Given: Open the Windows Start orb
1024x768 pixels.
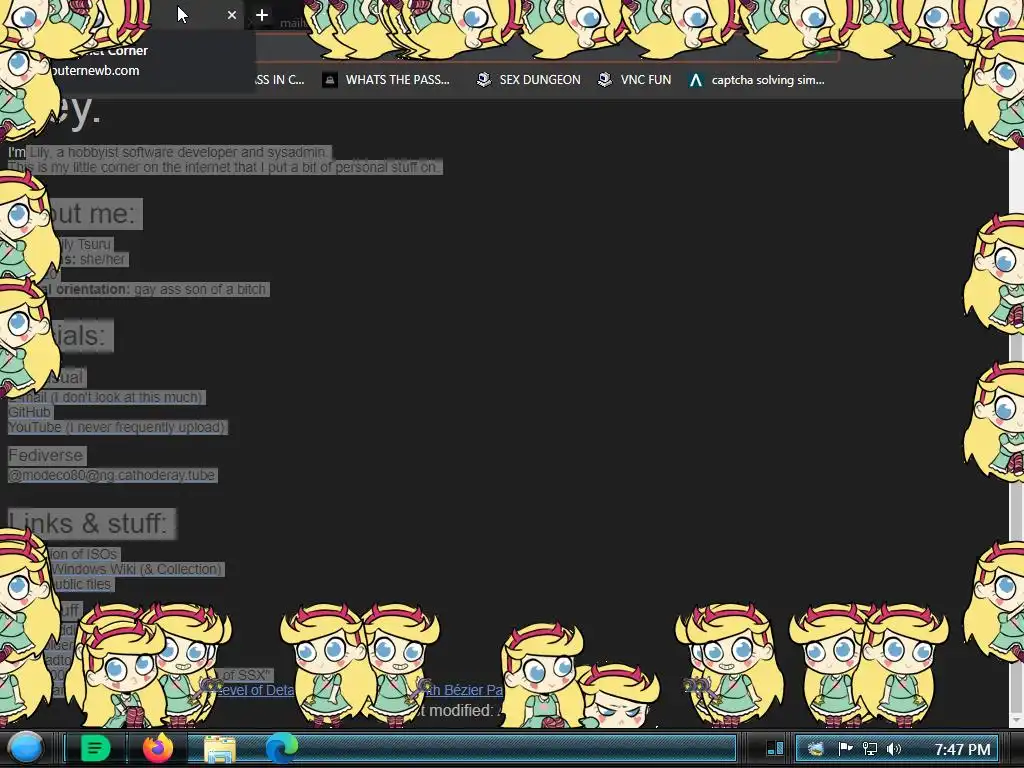Looking at the screenshot, I should tap(25, 748).
